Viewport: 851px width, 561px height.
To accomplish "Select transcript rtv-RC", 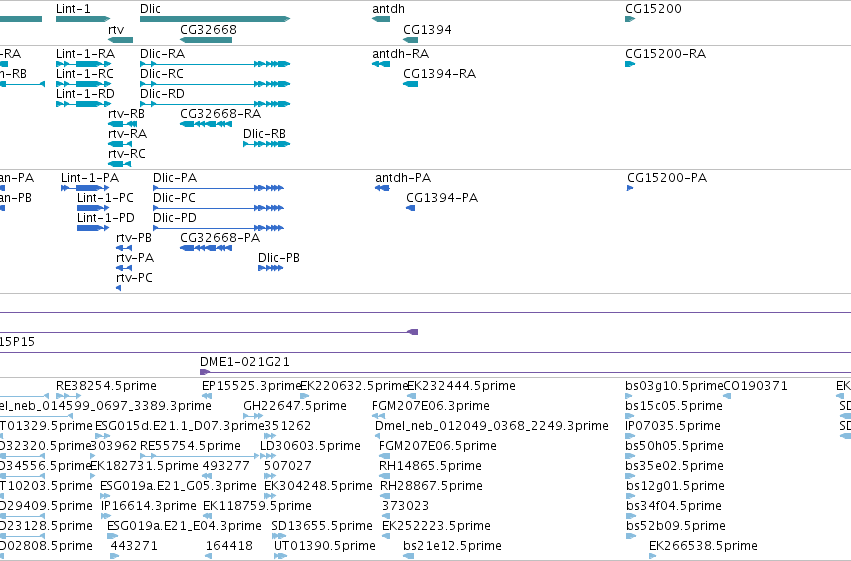I will 119,164.
